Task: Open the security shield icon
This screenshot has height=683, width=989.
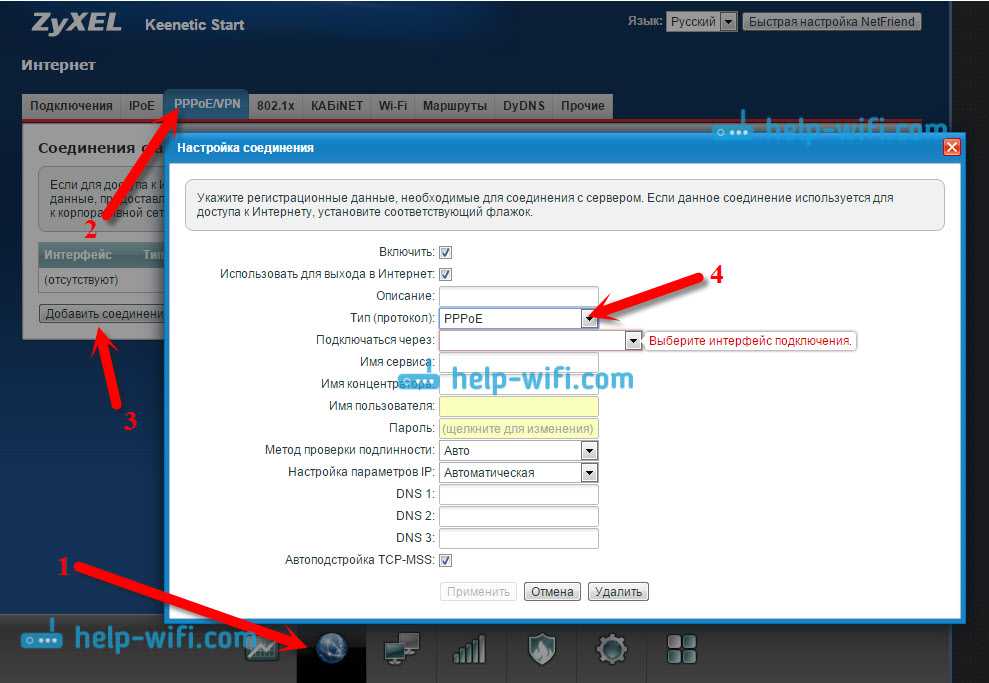Action: [x=541, y=648]
